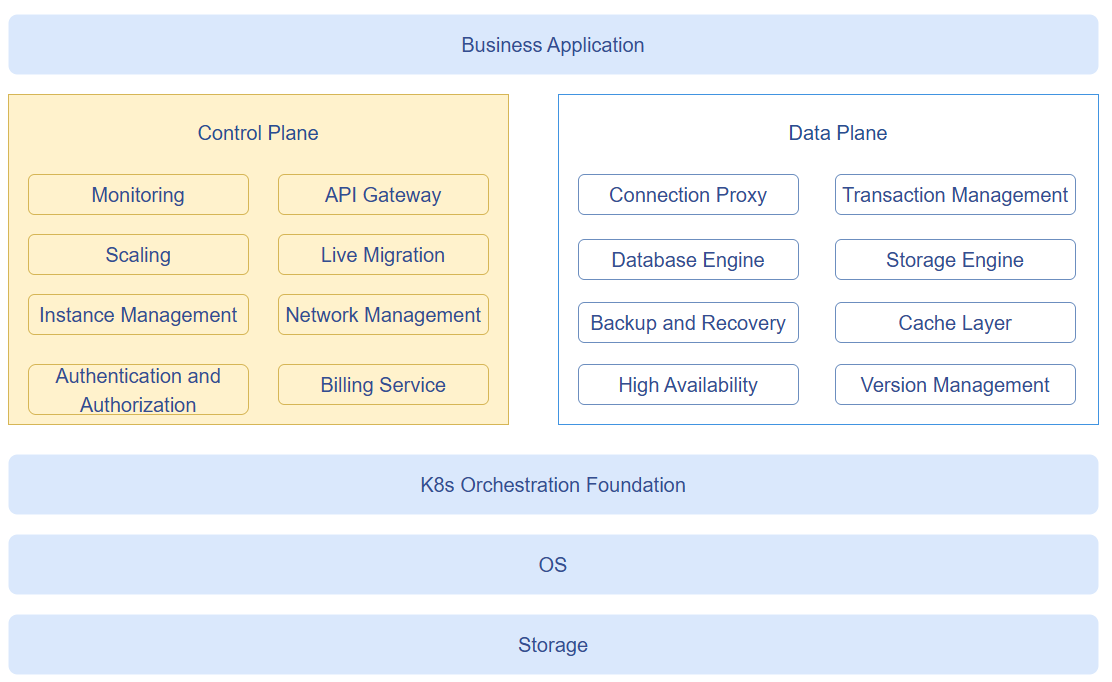
Task: Click the Scaling component box
Action: pos(138,255)
